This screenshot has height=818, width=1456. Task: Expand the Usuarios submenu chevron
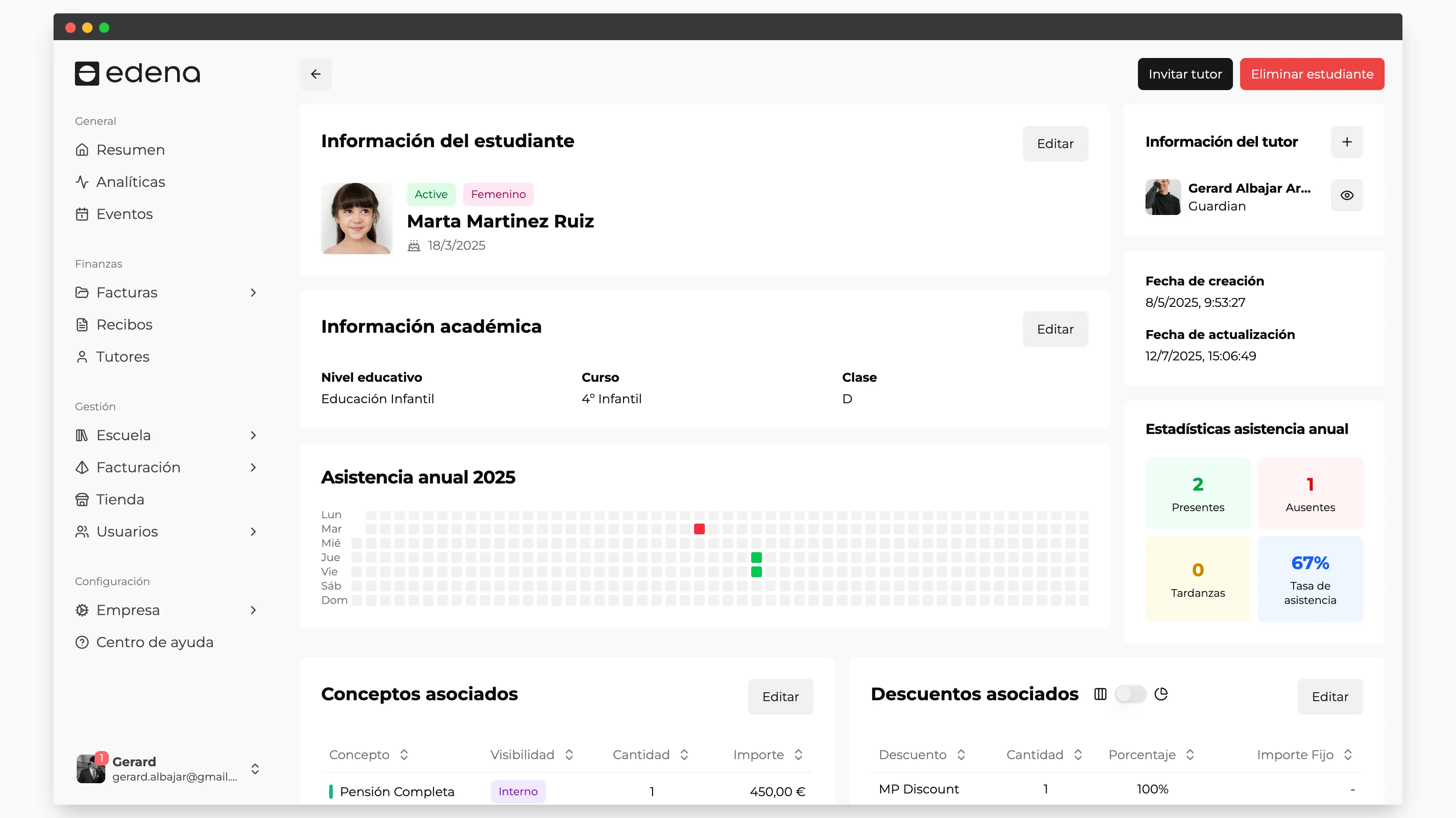tap(253, 531)
